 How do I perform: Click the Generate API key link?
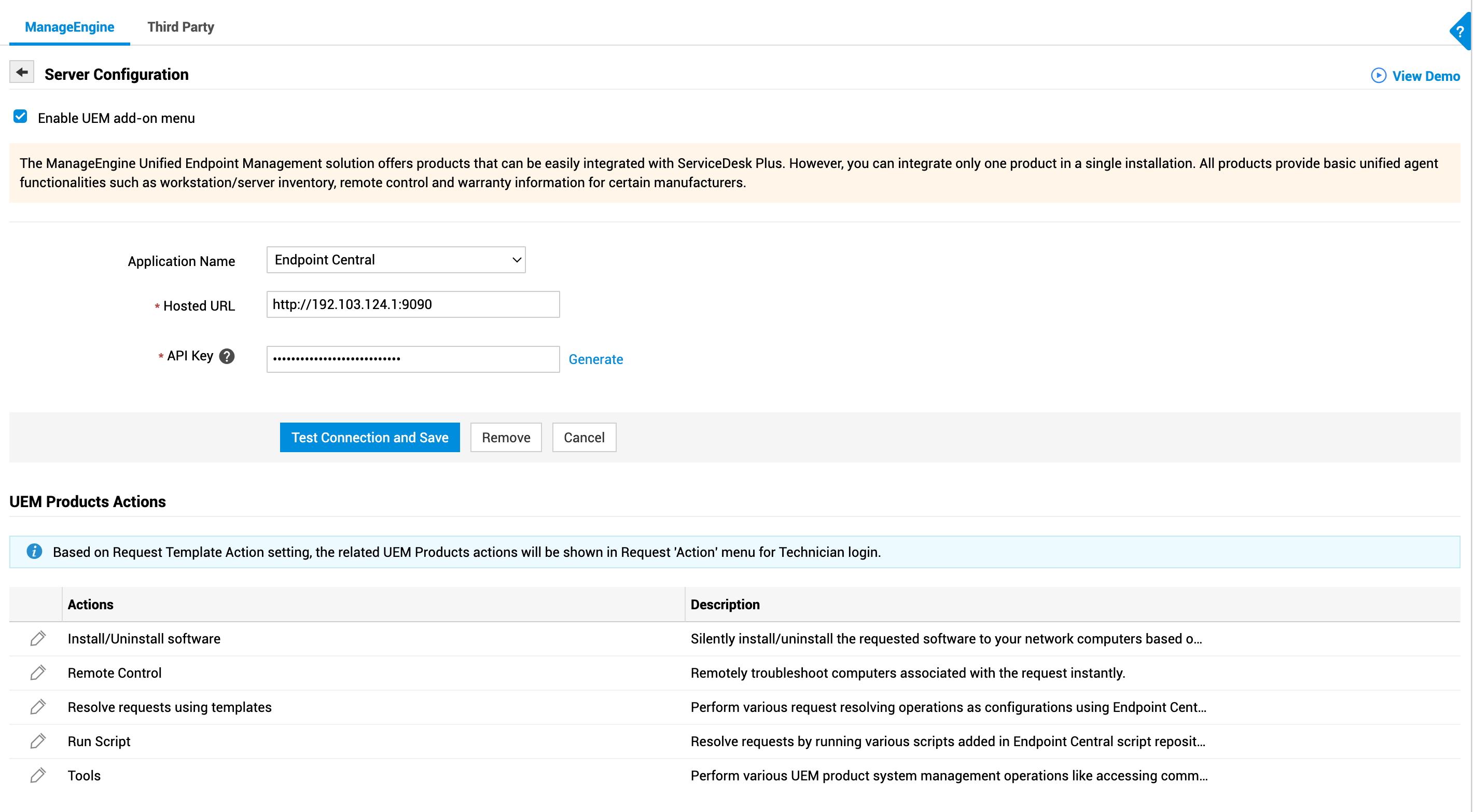point(595,359)
